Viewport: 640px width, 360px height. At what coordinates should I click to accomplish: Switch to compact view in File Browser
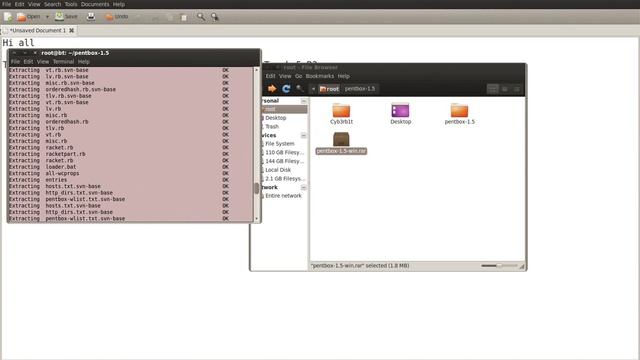click(x=517, y=89)
